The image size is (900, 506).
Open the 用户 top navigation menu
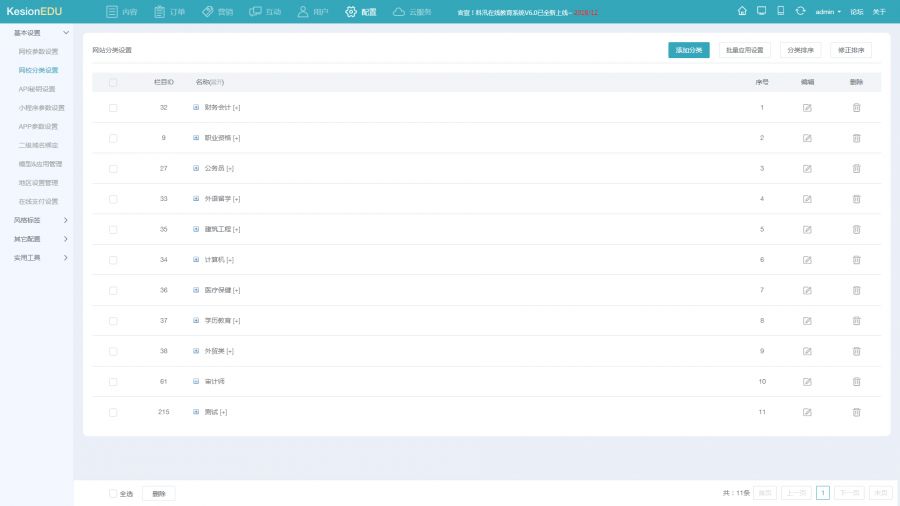click(x=313, y=11)
